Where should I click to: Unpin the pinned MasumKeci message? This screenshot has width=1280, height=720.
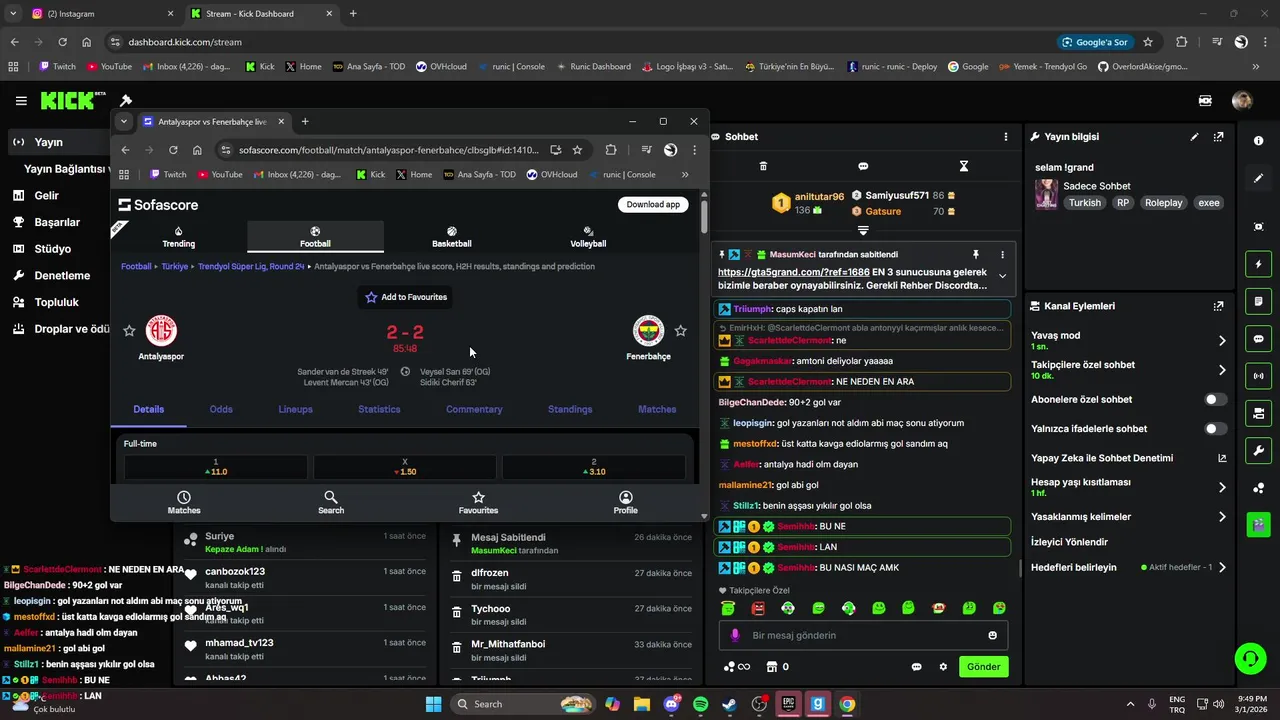976,254
